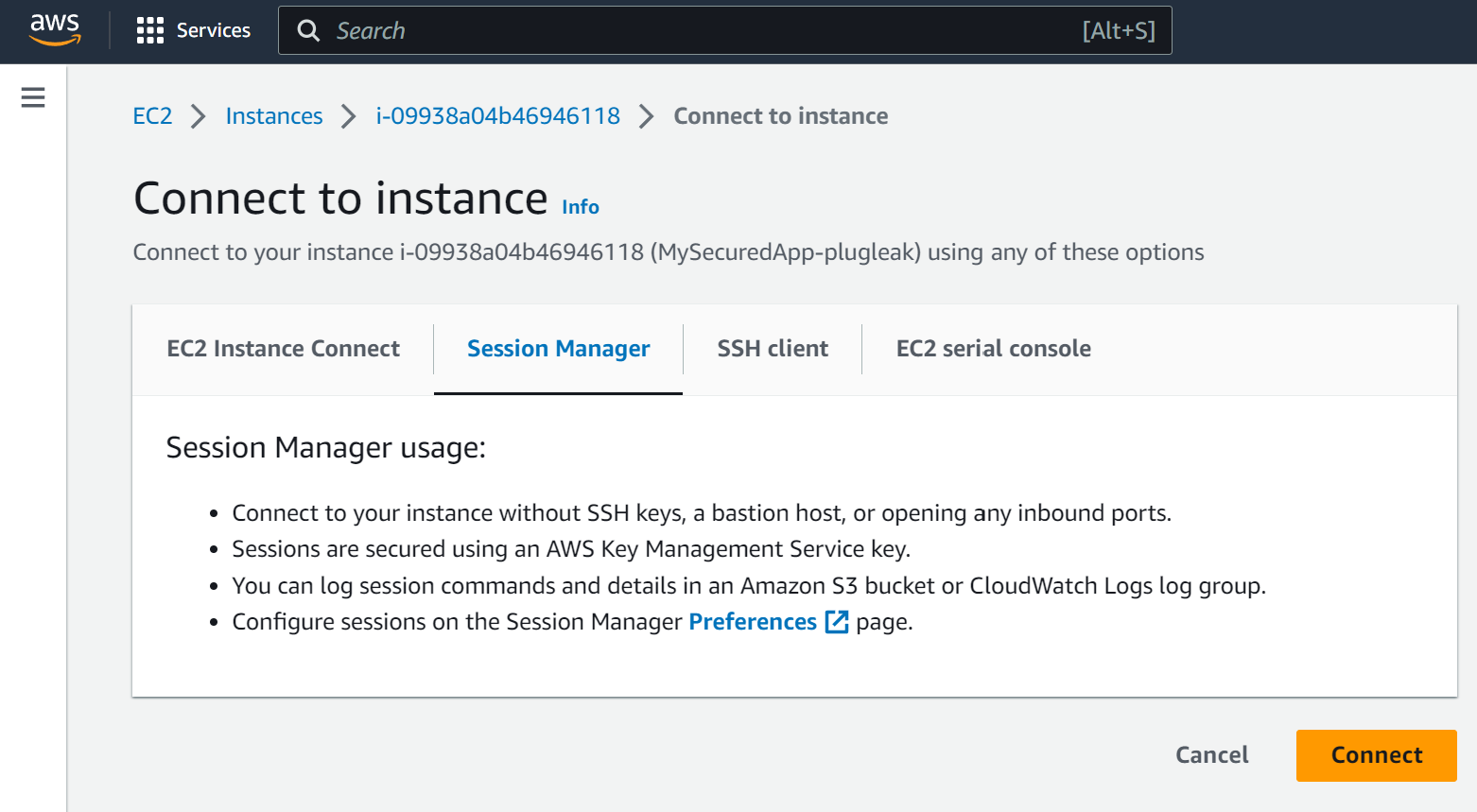This screenshot has height=812, width=1477.
Task: Click the magnifier icon in search bar
Action: 308,30
